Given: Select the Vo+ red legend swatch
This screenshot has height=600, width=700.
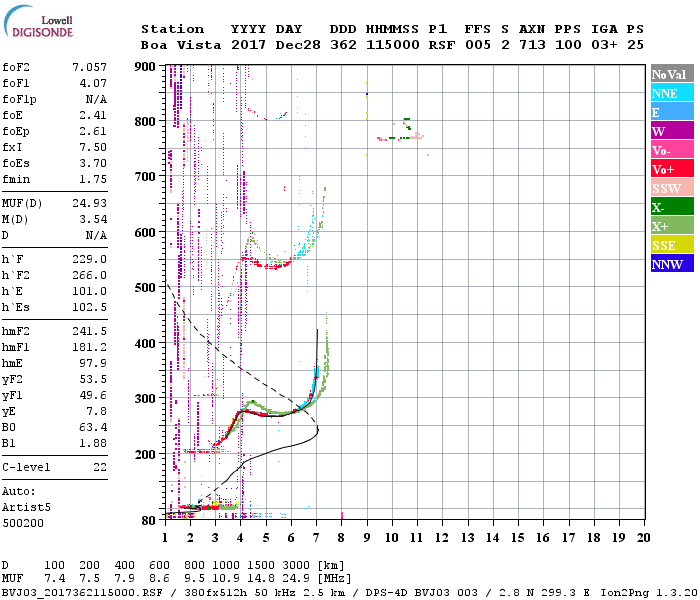Looking at the screenshot, I should [672, 168].
